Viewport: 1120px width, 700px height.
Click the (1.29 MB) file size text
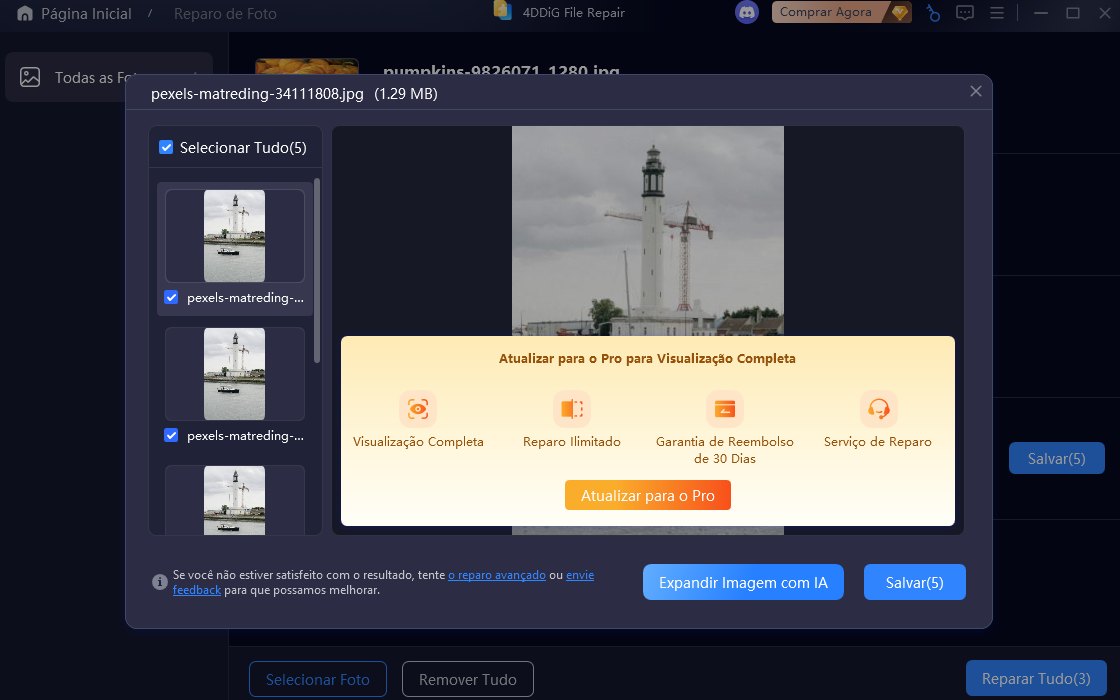[406, 94]
